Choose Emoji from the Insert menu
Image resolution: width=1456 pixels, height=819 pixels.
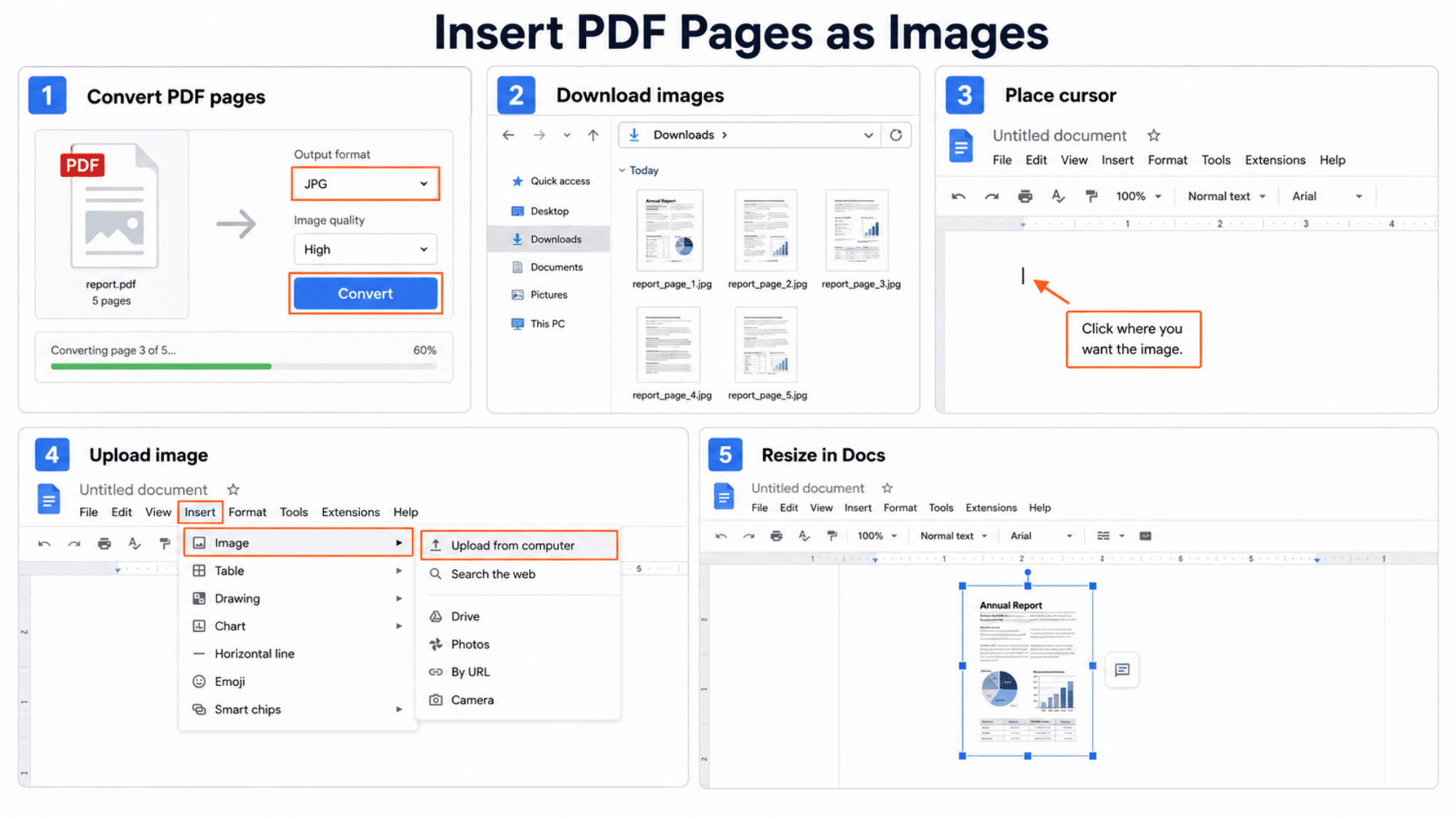pyautogui.click(x=298, y=681)
